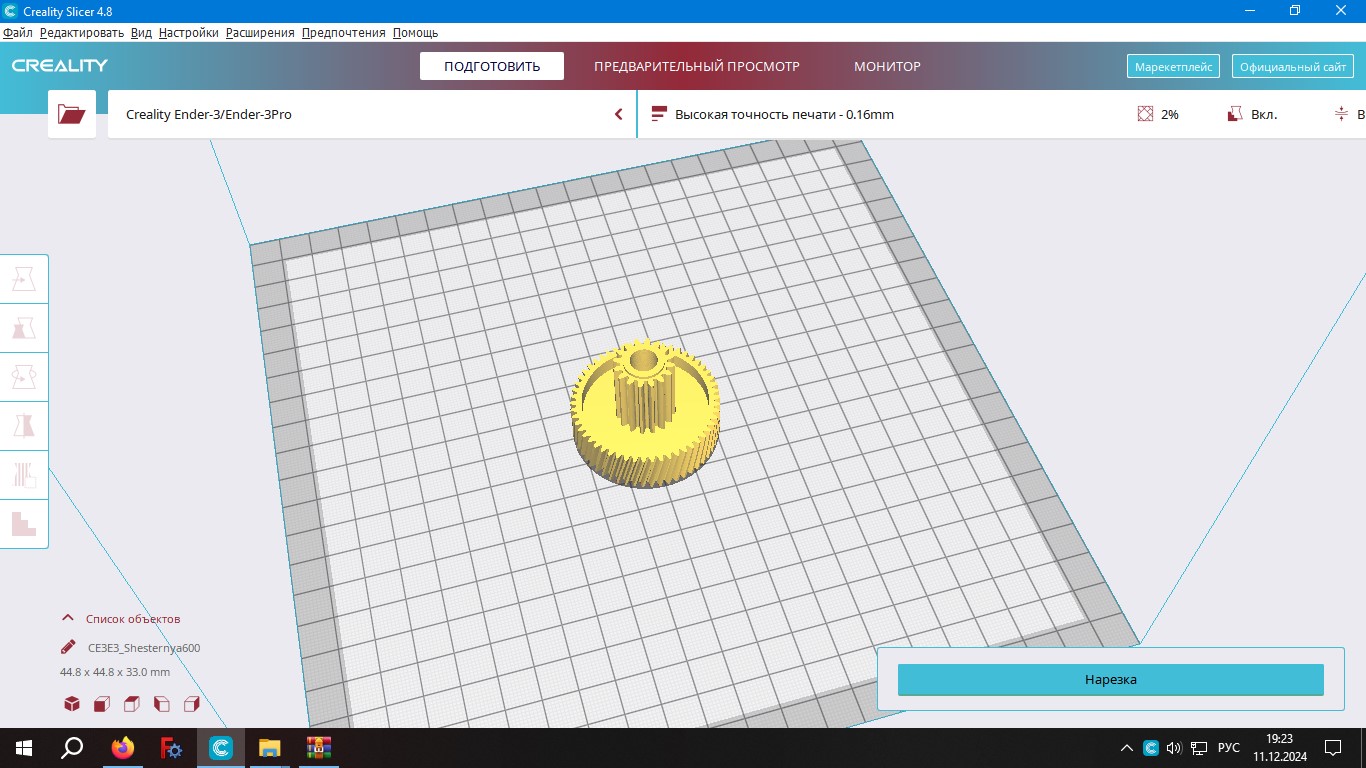
Task: Switch to ПРЕДВАРИТЕЛЬНЫЙ ПРОСМОТР tab
Action: pyautogui.click(x=697, y=66)
